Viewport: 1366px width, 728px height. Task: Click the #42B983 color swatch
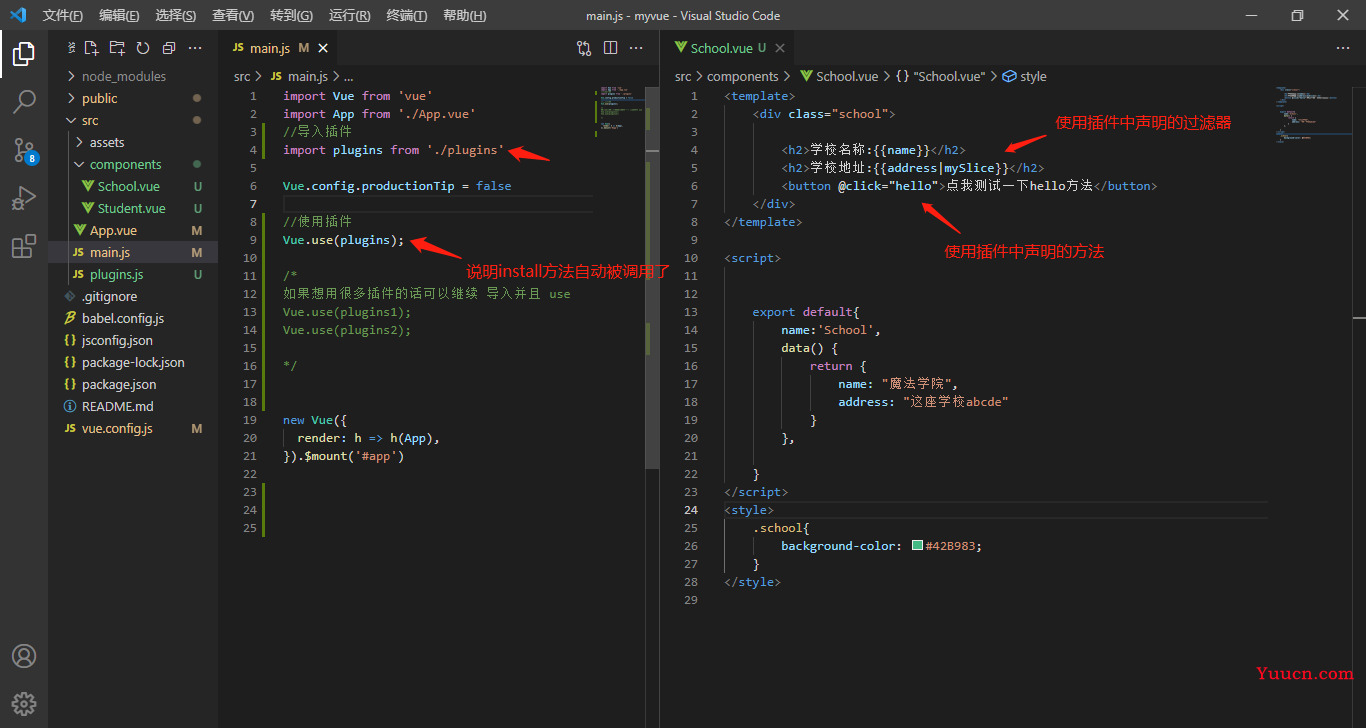pyautogui.click(x=917, y=546)
